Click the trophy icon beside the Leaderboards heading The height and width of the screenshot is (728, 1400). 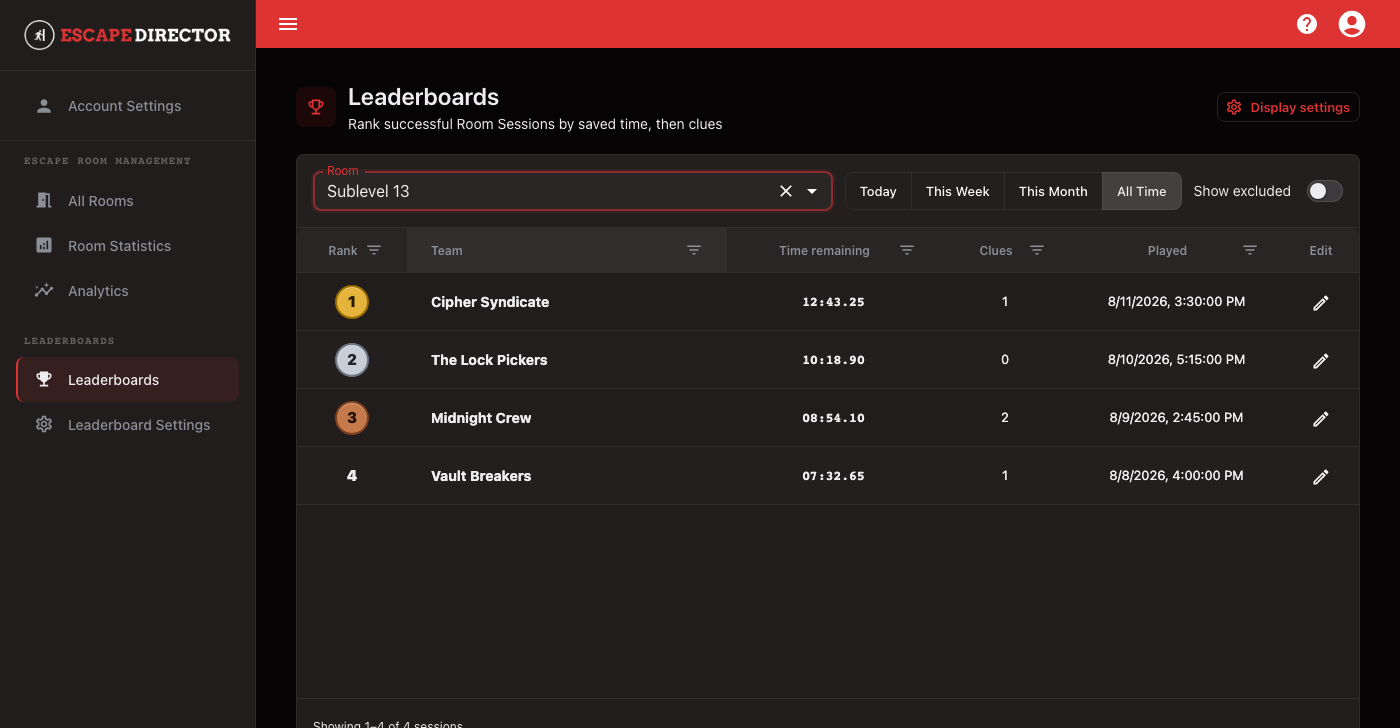point(316,107)
